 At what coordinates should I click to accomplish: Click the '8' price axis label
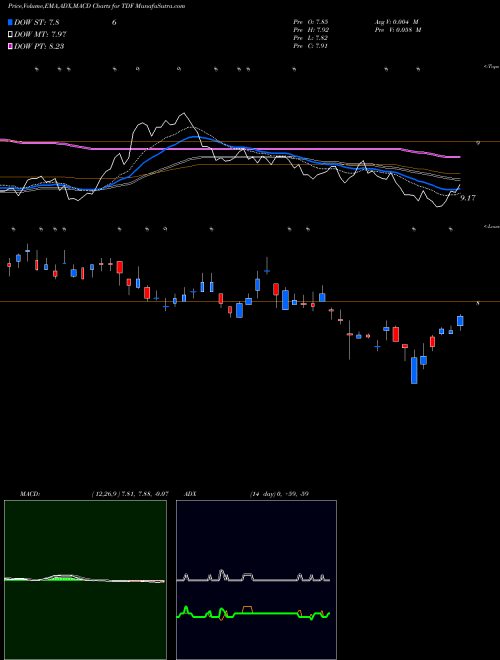tap(478, 303)
